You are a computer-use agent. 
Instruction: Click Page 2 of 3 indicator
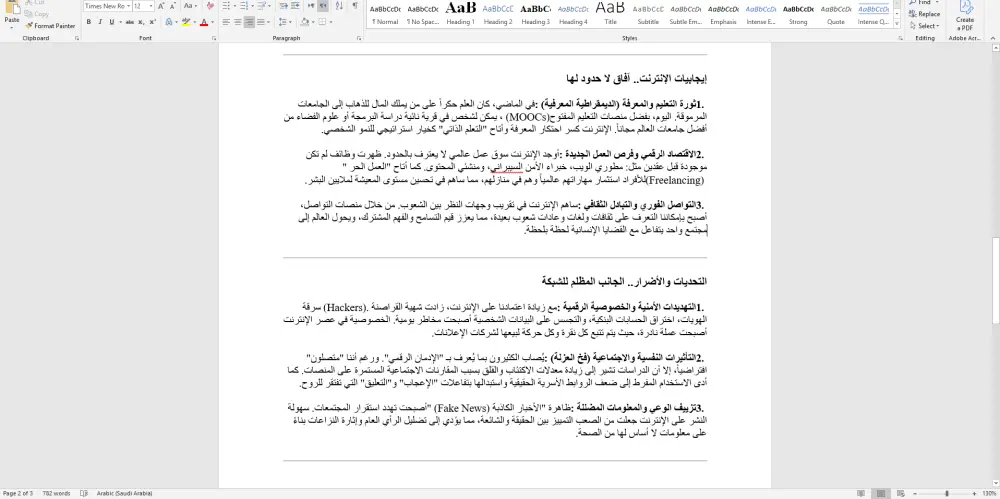18,493
